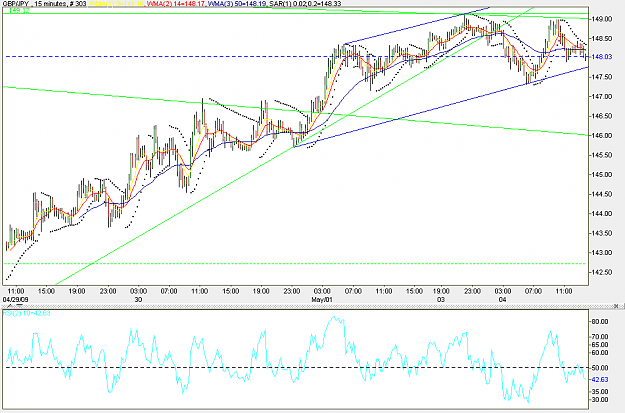Select the SAR(1) 0.02;0.2 legend label
This screenshot has width=625, height=413.
coord(303,4)
